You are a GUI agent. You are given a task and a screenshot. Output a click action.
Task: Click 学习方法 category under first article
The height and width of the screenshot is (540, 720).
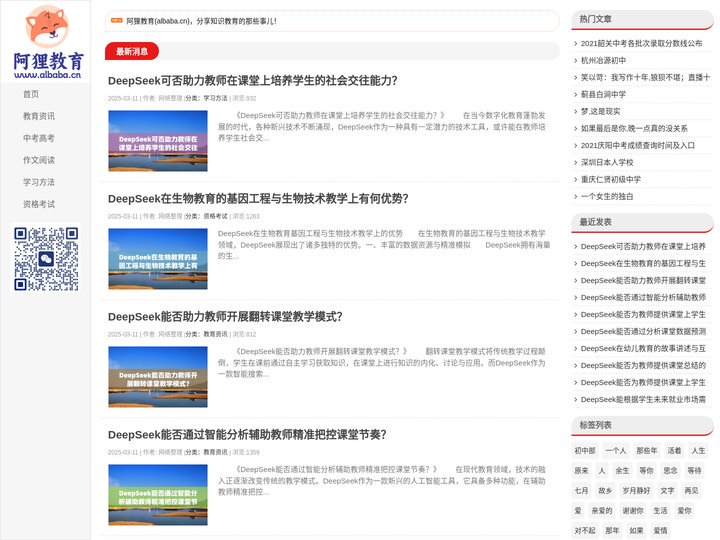[x=215, y=98]
